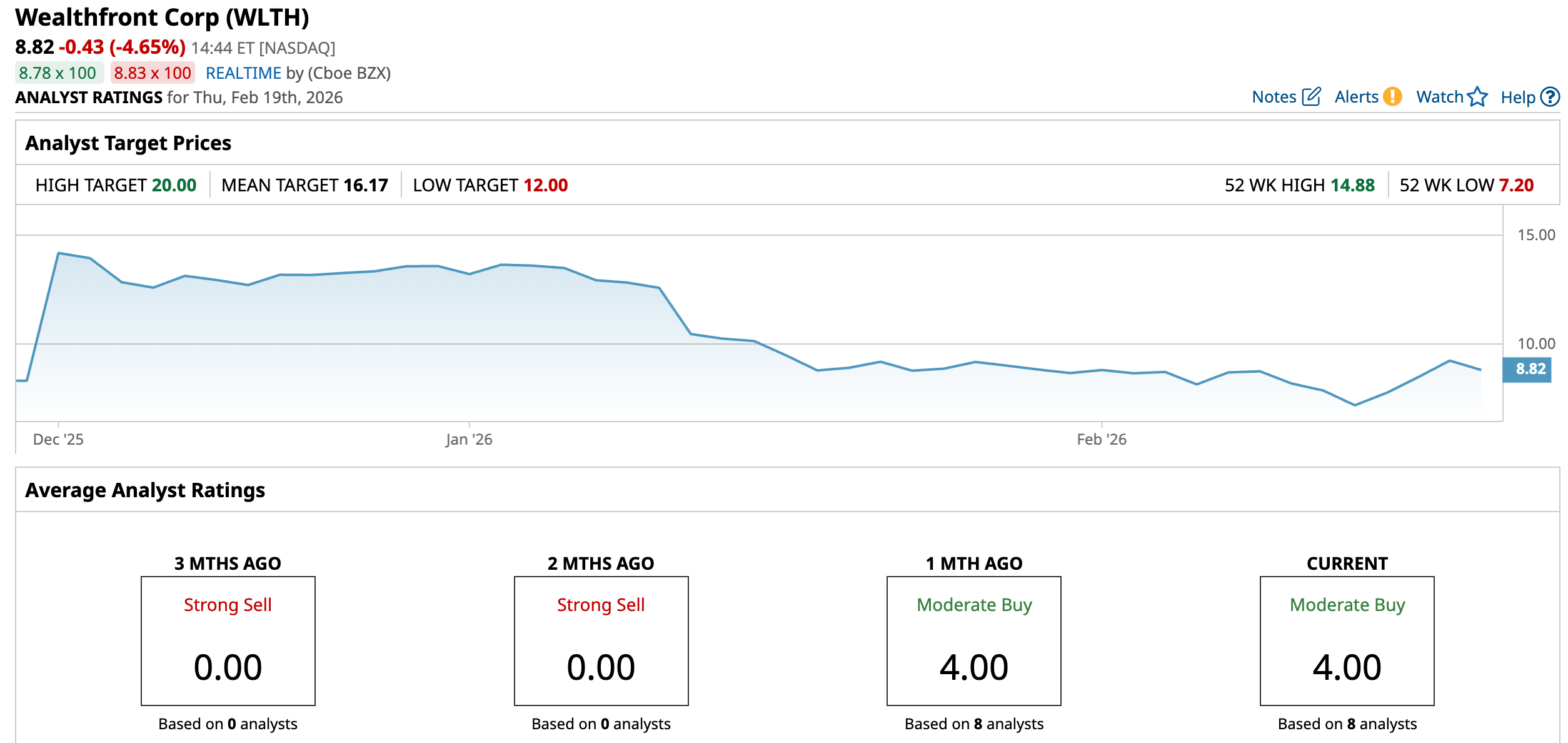Click the green bid price 8.78 x 100
Viewport: 1568px width, 743px height.
[x=58, y=73]
